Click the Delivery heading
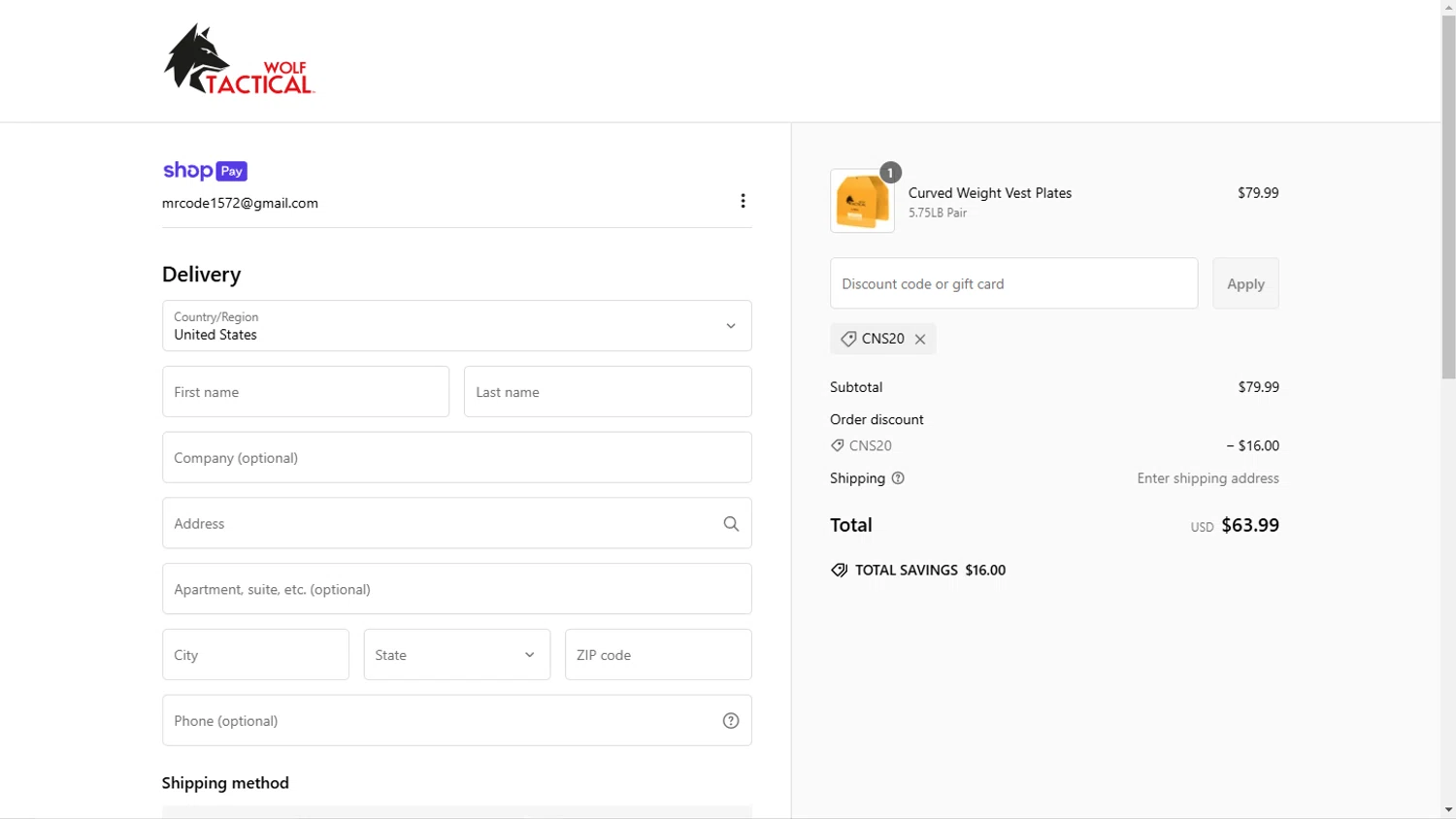The width and height of the screenshot is (1456, 819). click(201, 275)
